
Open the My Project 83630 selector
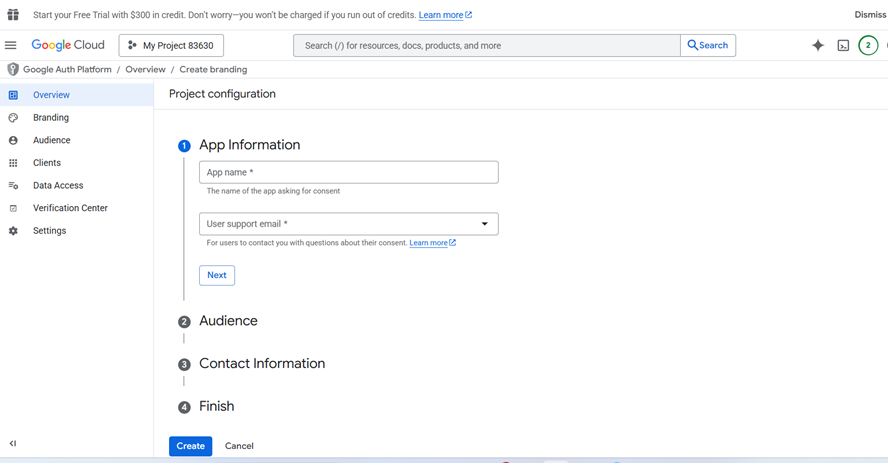click(x=171, y=45)
